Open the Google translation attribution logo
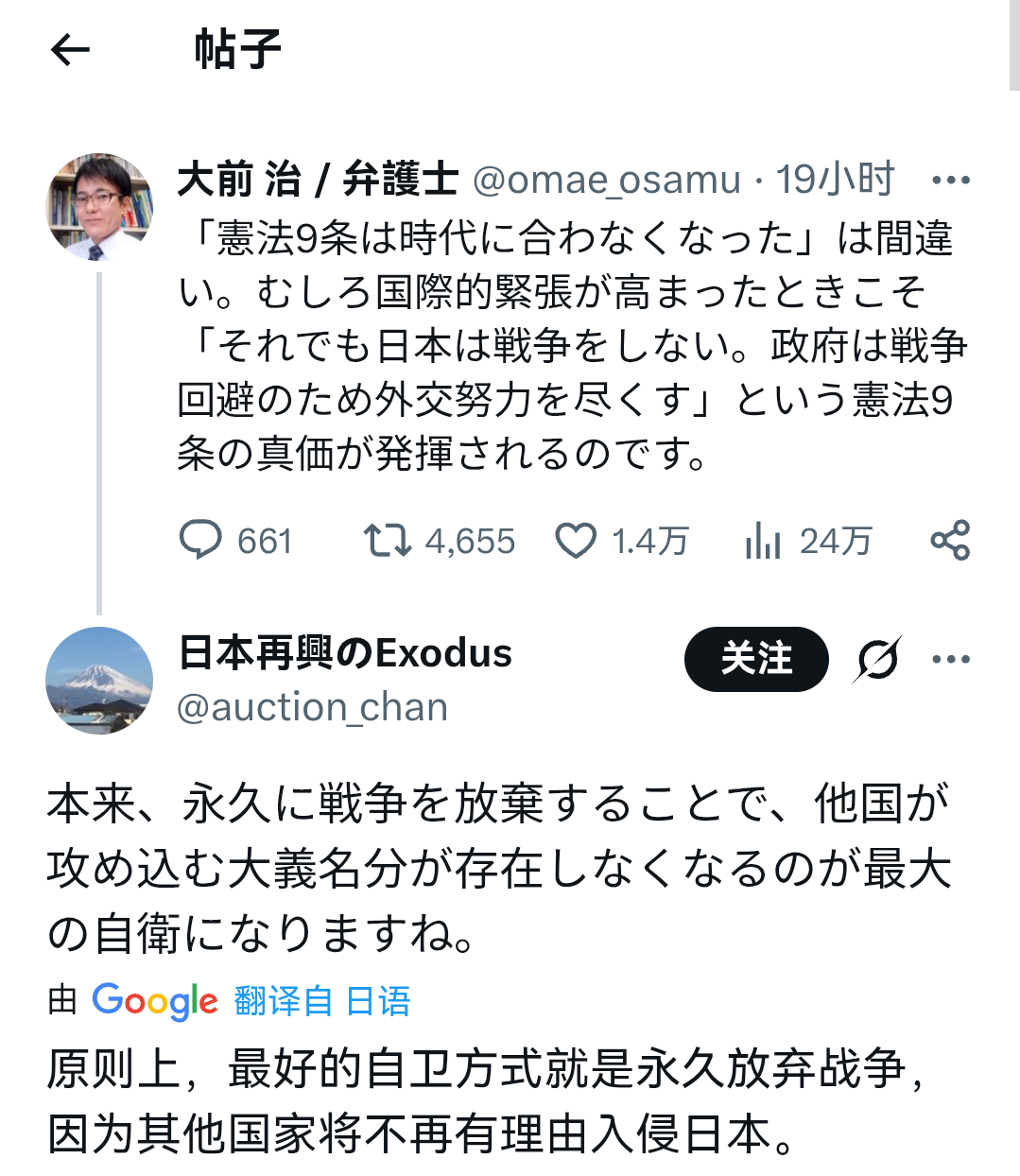The height and width of the screenshot is (1176, 1020). point(155,1000)
